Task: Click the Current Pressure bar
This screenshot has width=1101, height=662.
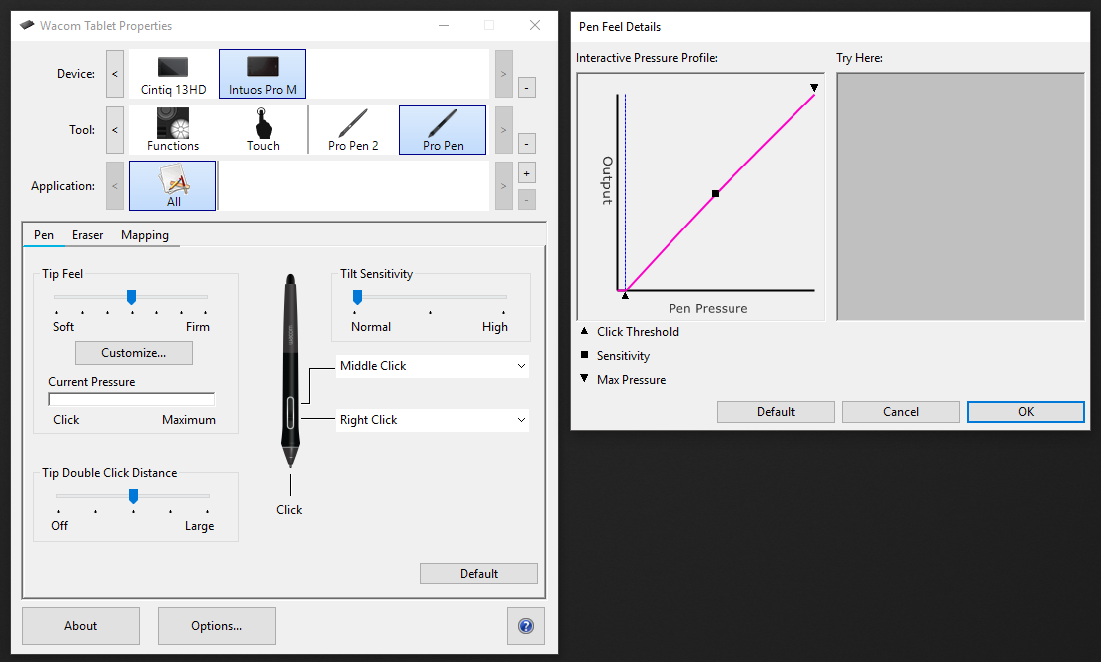Action: click(131, 399)
